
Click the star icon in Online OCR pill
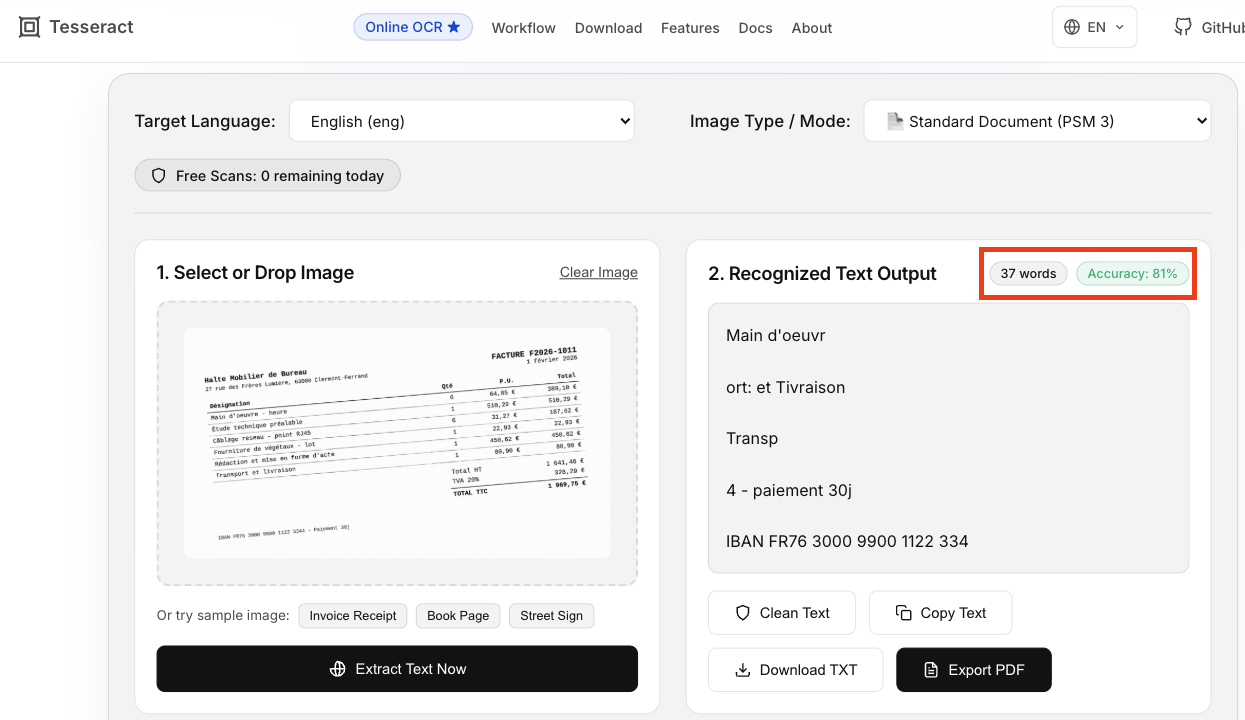click(454, 27)
